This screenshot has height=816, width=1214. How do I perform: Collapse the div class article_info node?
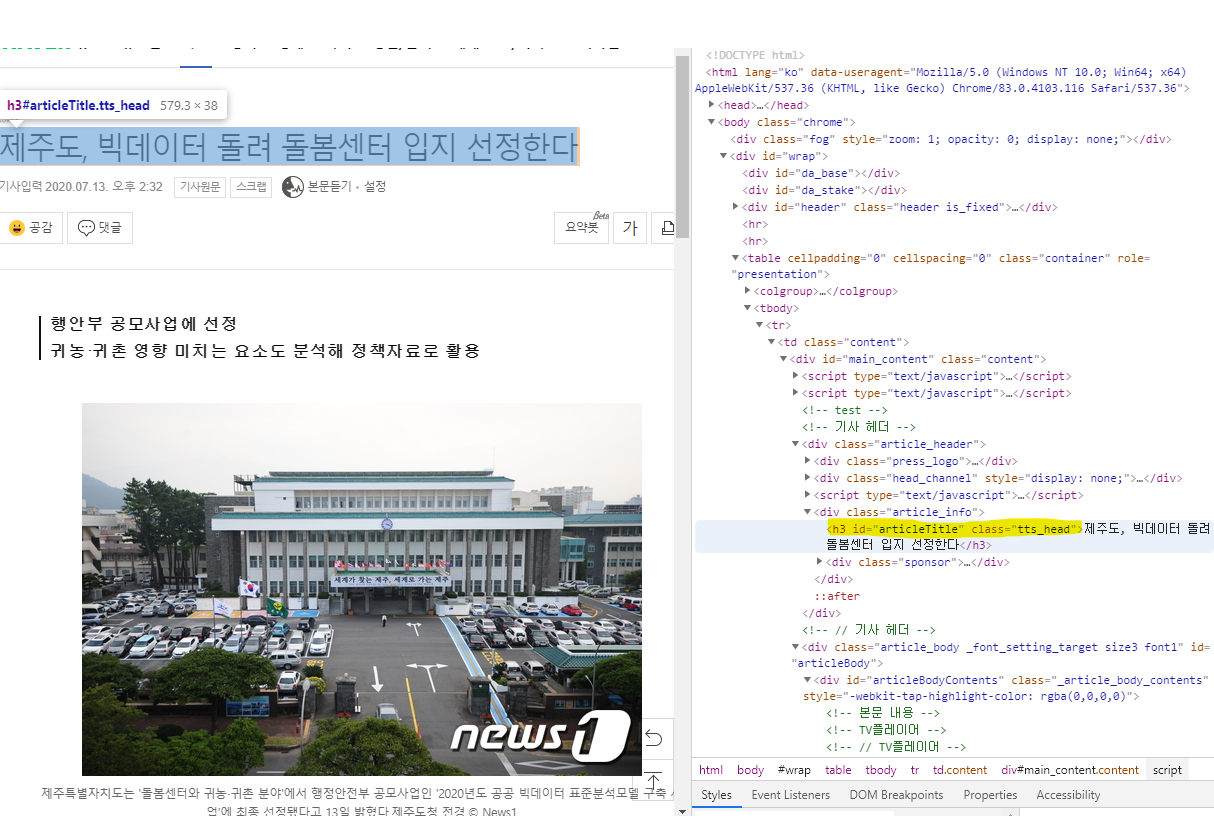click(807, 512)
